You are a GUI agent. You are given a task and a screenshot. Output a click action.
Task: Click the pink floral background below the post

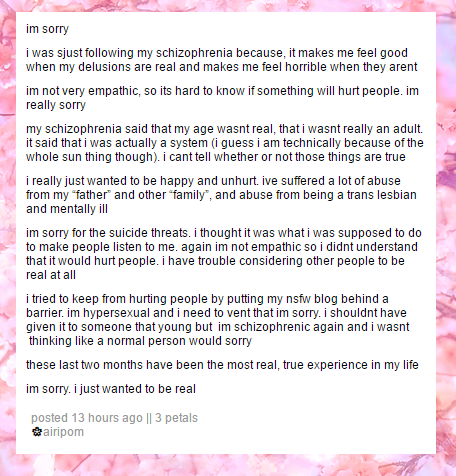228,465
